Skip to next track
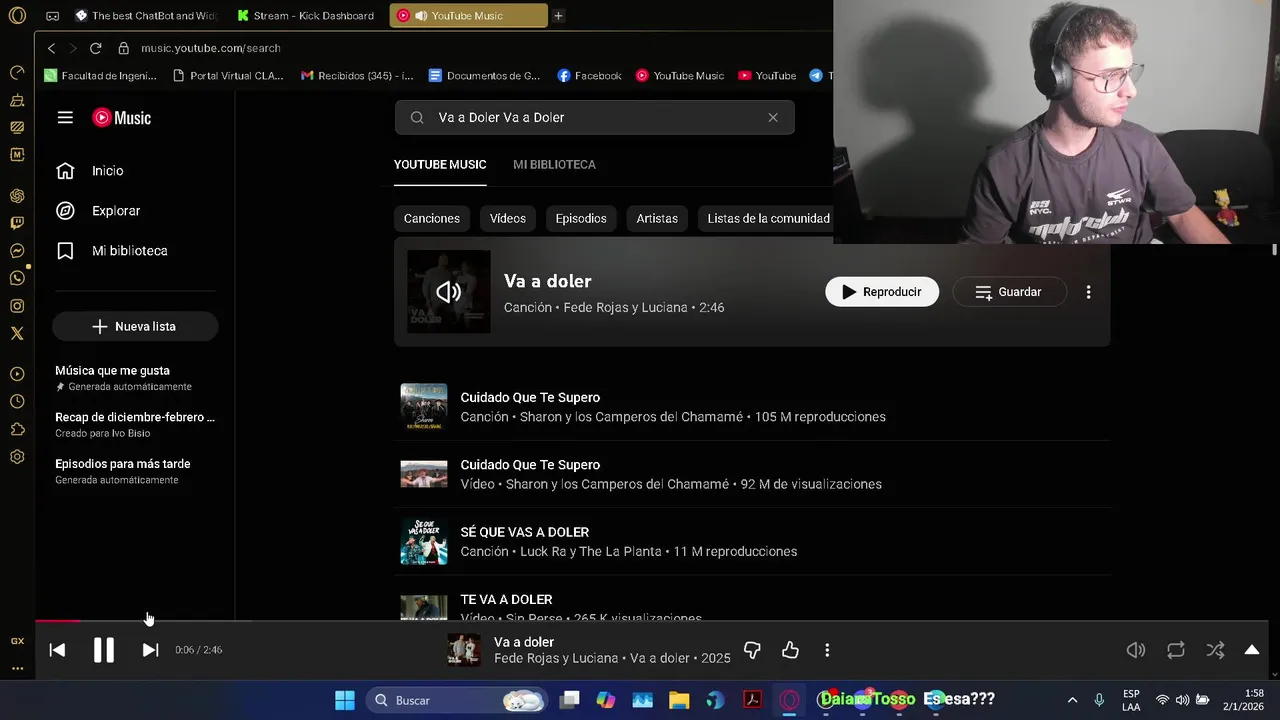 (150, 650)
